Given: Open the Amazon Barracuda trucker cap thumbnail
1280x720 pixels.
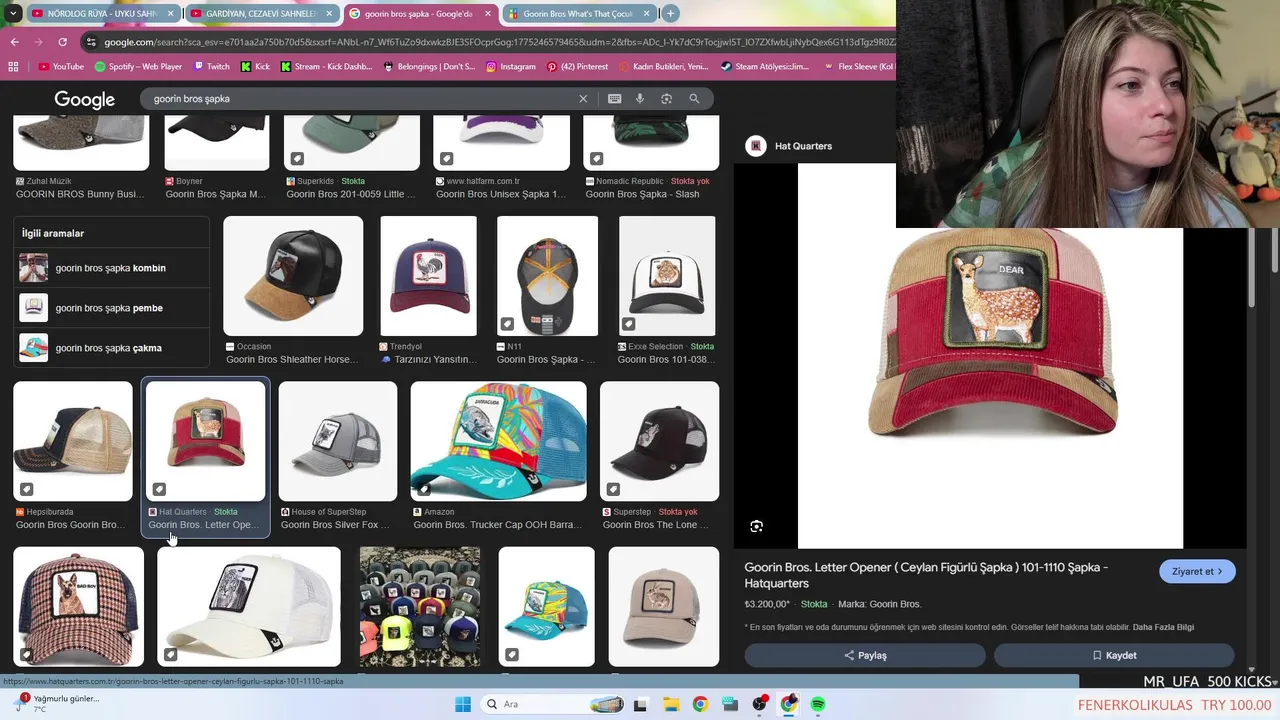Looking at the screenshot, I should pyautogui.click(x=498, y=441).
